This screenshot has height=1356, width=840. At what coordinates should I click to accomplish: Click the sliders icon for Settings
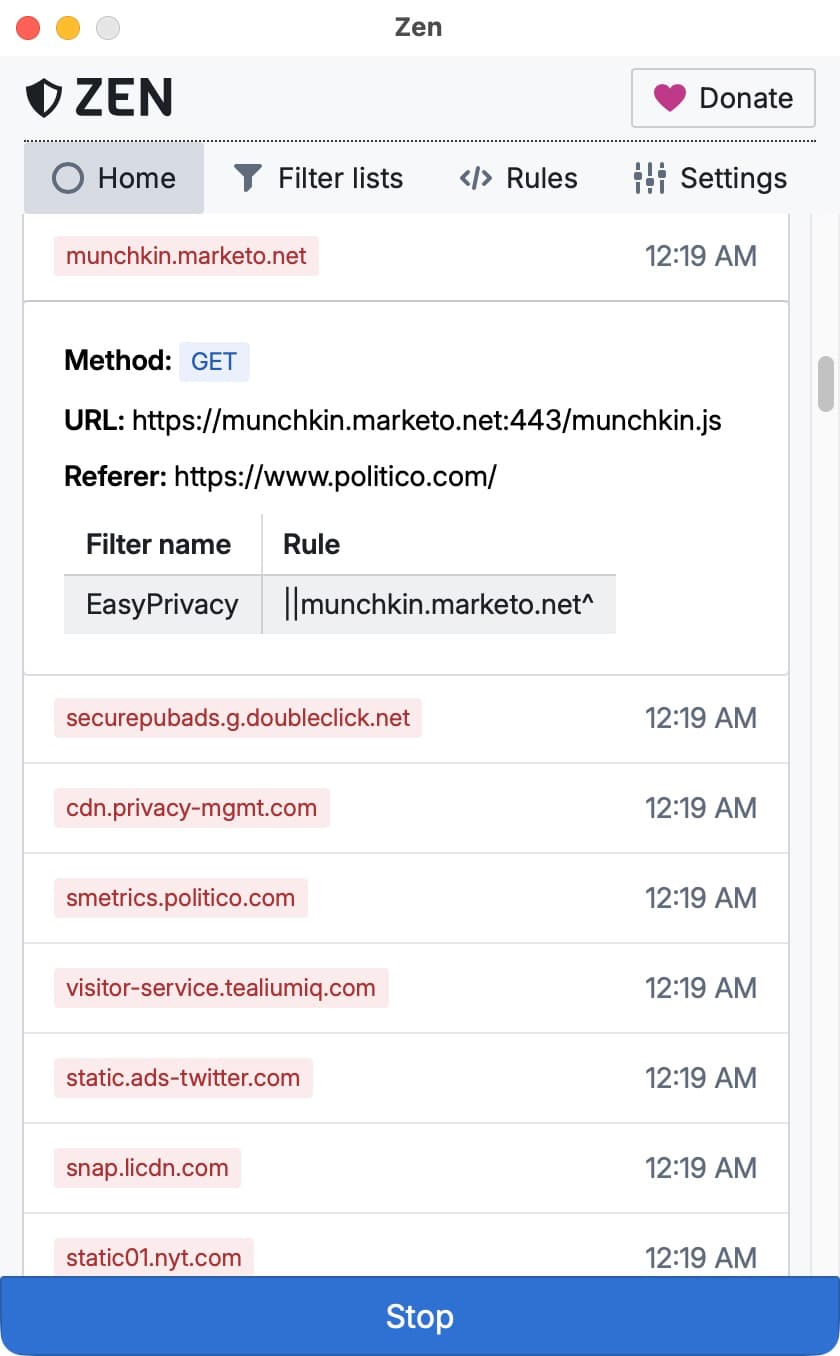(x=649, y=179)
